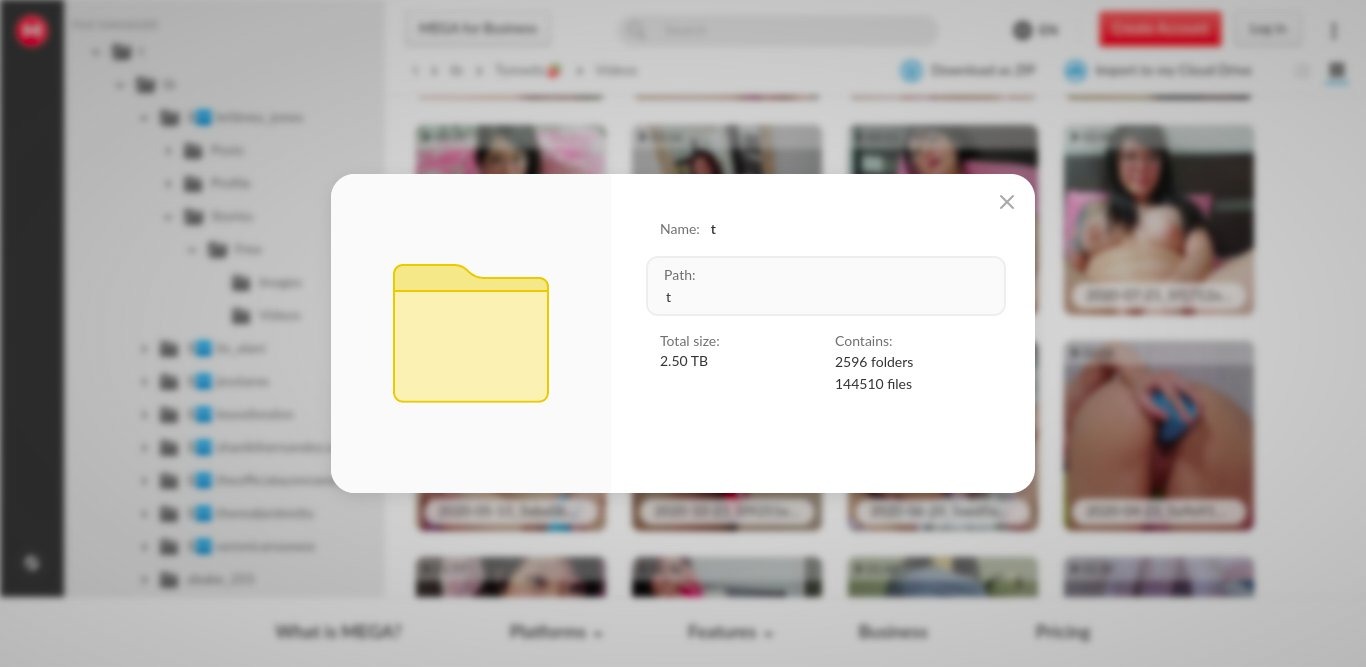Viewport: 1366px width, 667px height.
Task: Open the three-dot menu in the top bar
Action: 1333,30
